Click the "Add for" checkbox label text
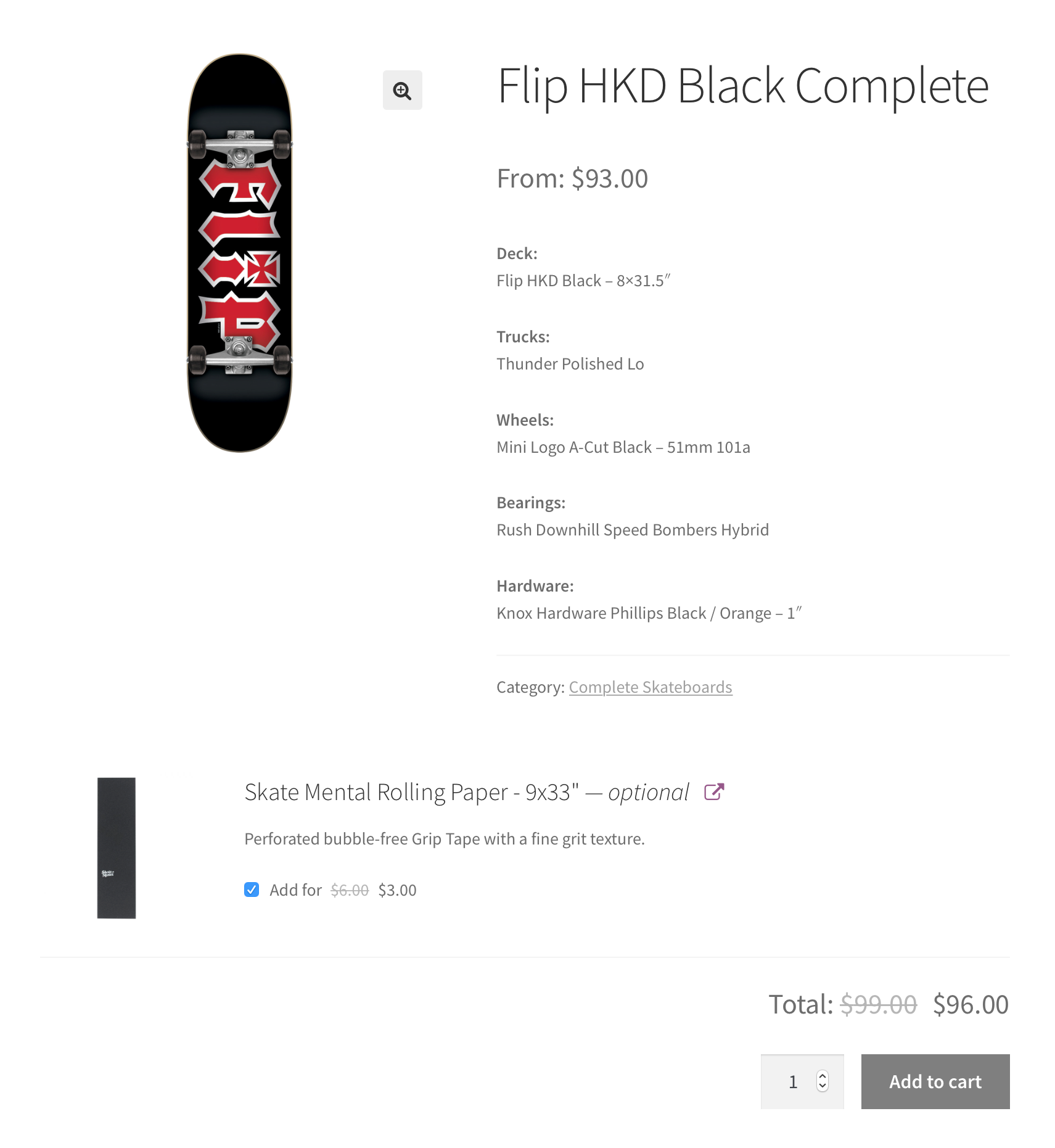Image resolution: width=1055 pixels, height=1148 pixels. point(295,890)
